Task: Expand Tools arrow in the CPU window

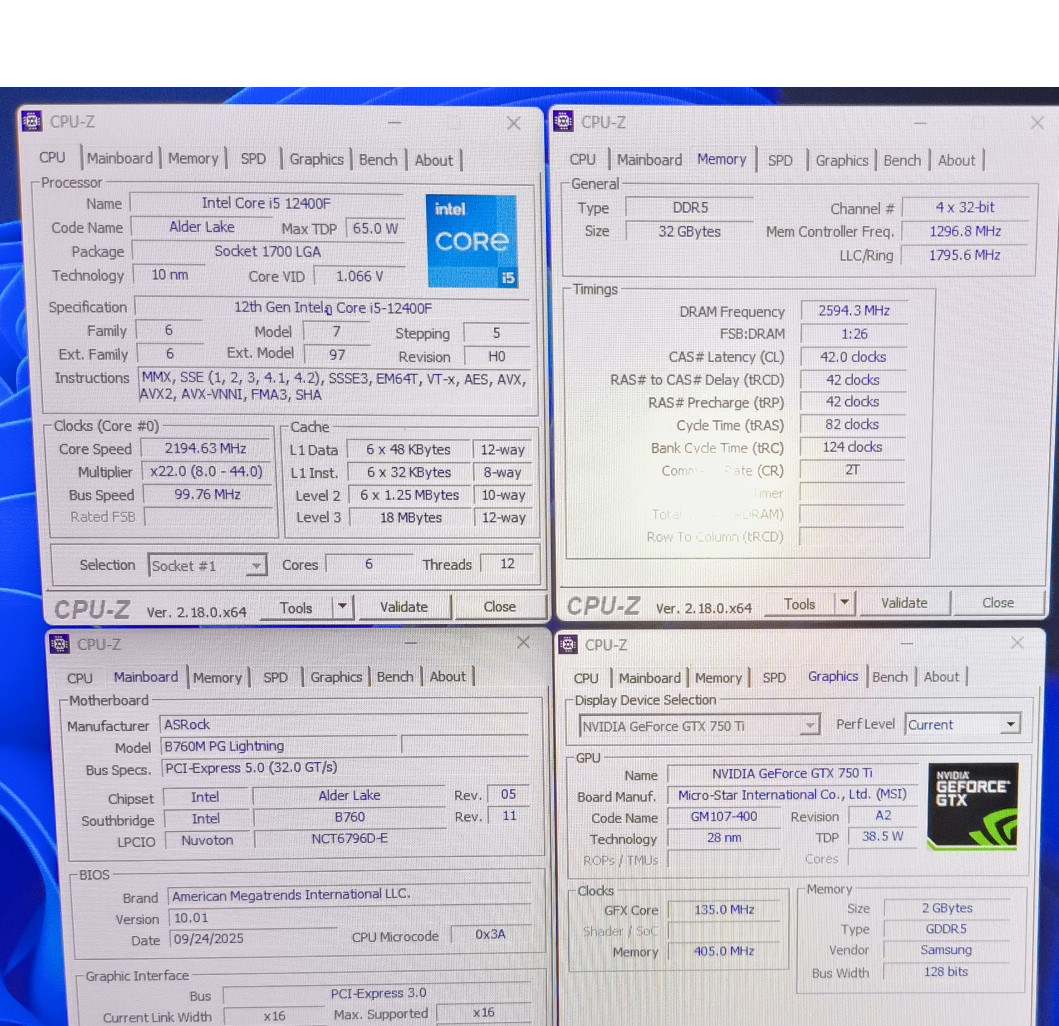Action: coord(342,607)
